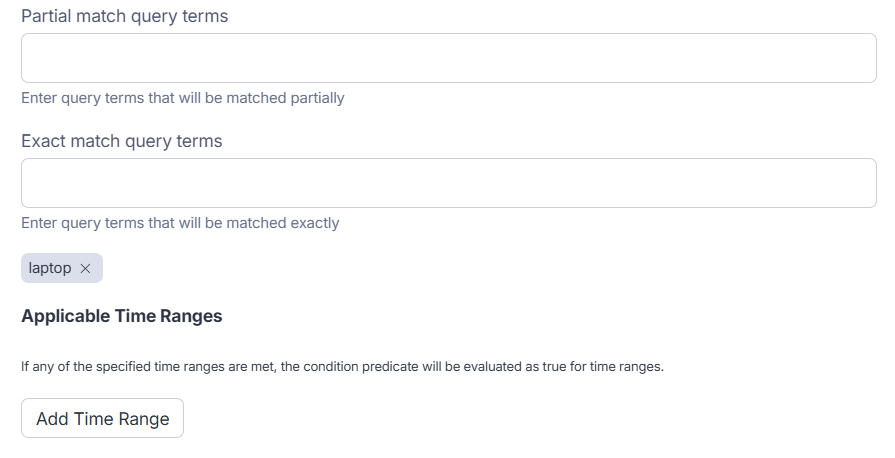Click the X icon beside laptop
The image size is (895, 458).
coord(85,268)
